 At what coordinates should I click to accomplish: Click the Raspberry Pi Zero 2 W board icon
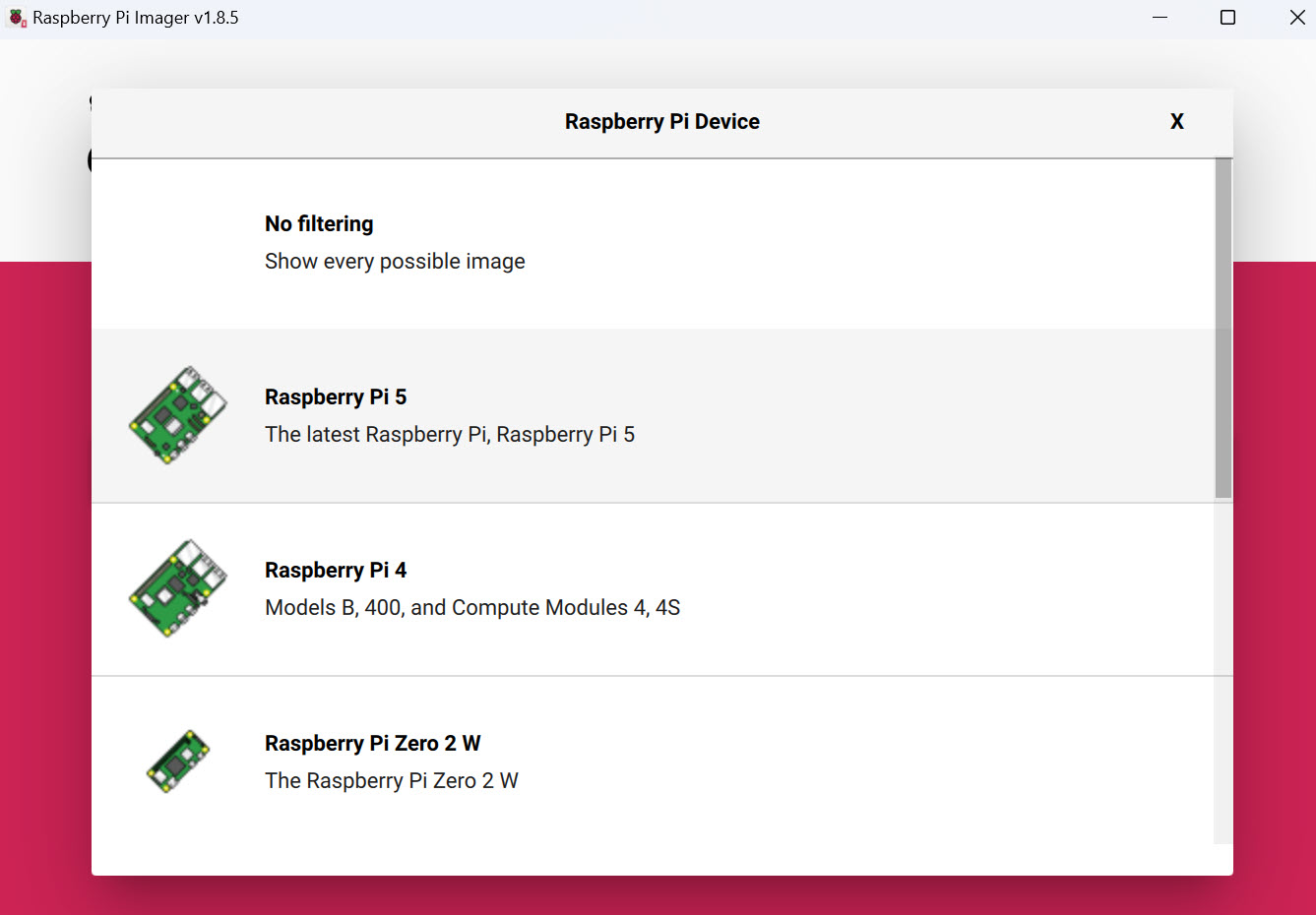point(178,762)
